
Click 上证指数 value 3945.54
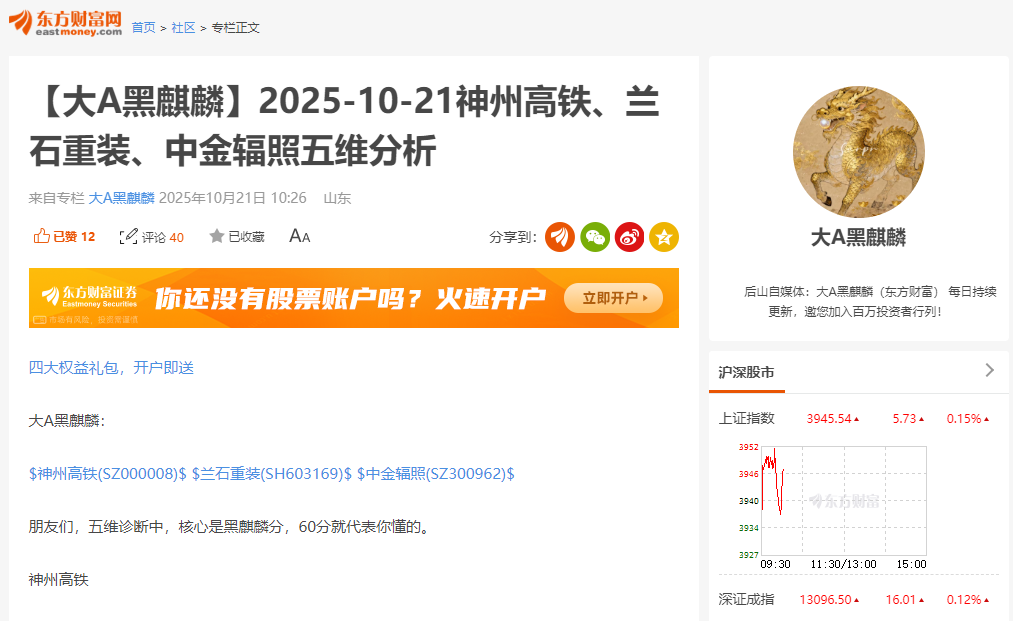[829, 419]
